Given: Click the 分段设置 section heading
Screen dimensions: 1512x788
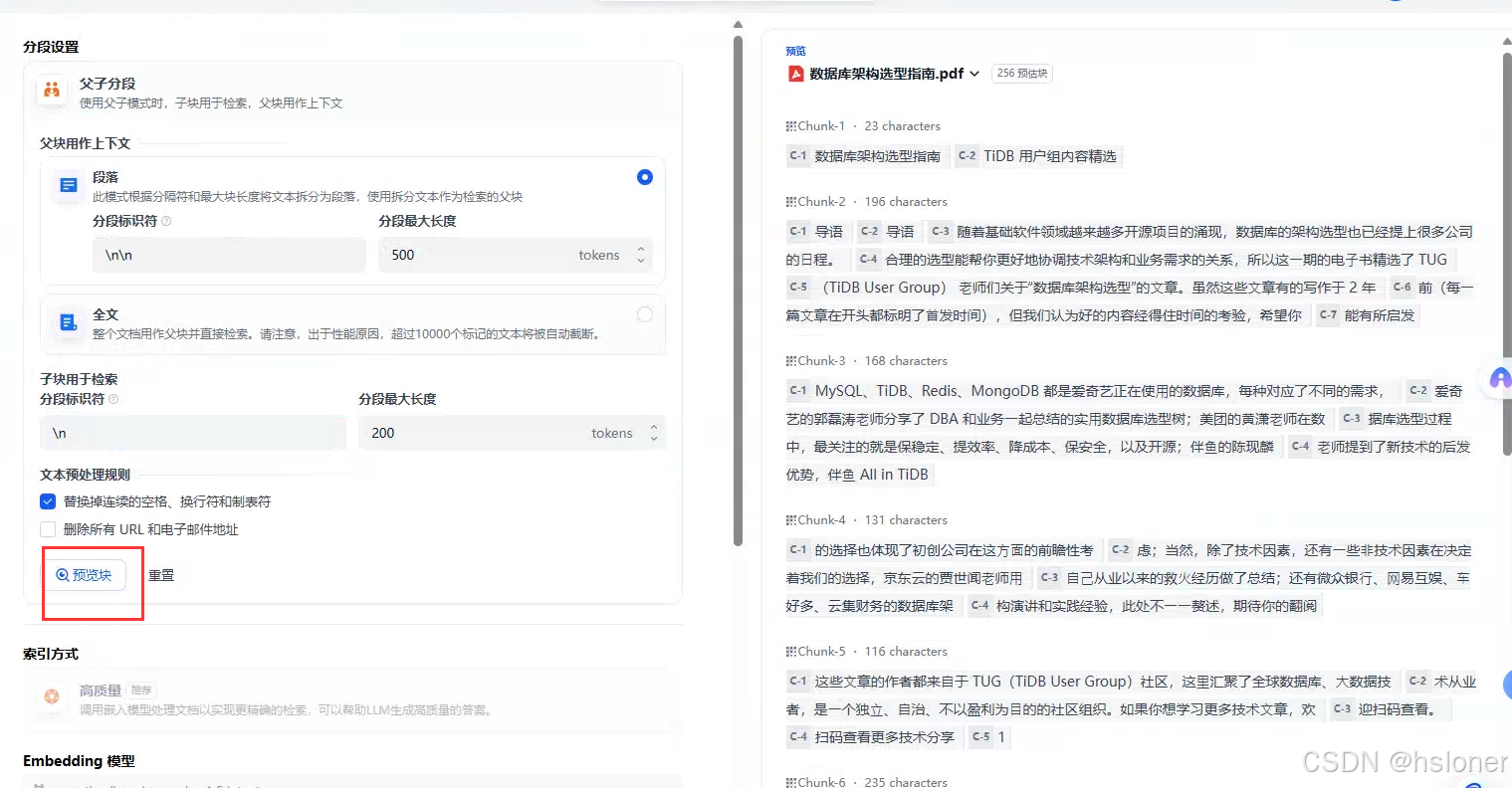Looking at the screenshot, I should (x=51, y=47).
